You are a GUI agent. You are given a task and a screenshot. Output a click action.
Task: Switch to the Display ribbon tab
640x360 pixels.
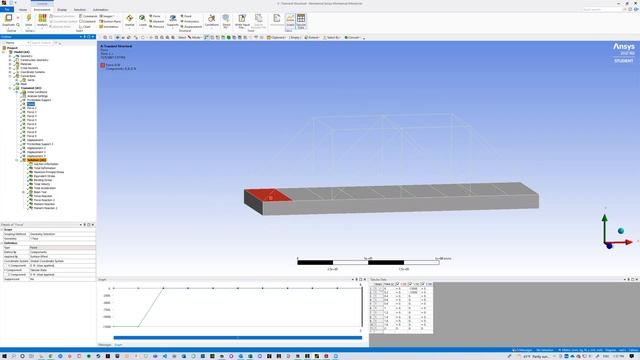pyautogui.click(x=62, y=9)
